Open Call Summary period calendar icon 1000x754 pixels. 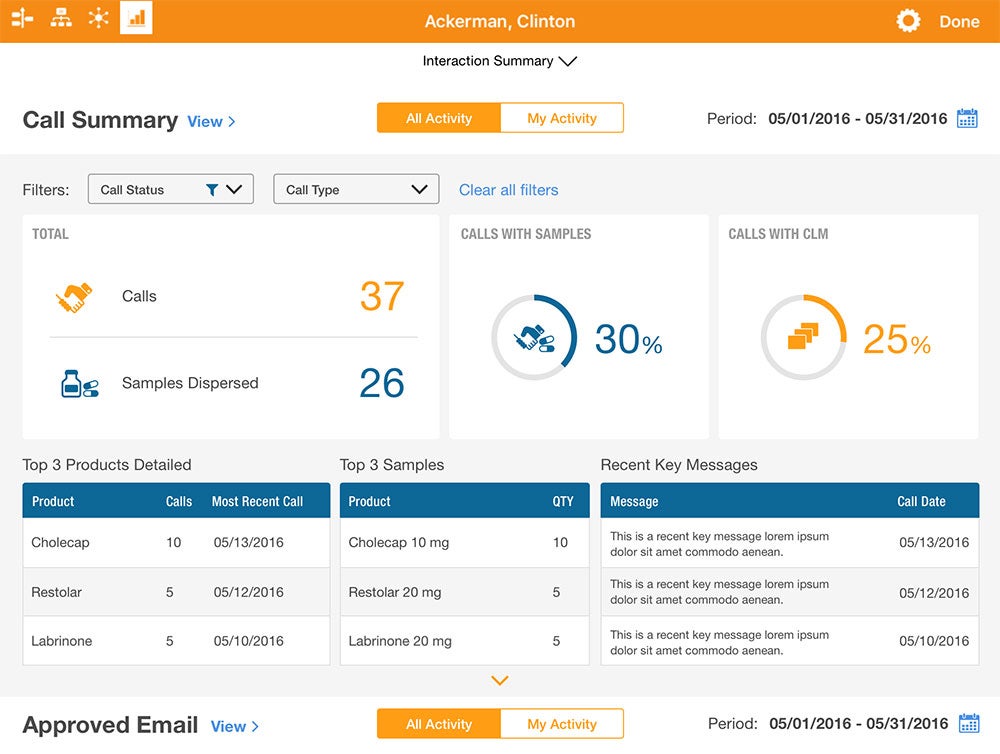[967, 118]
